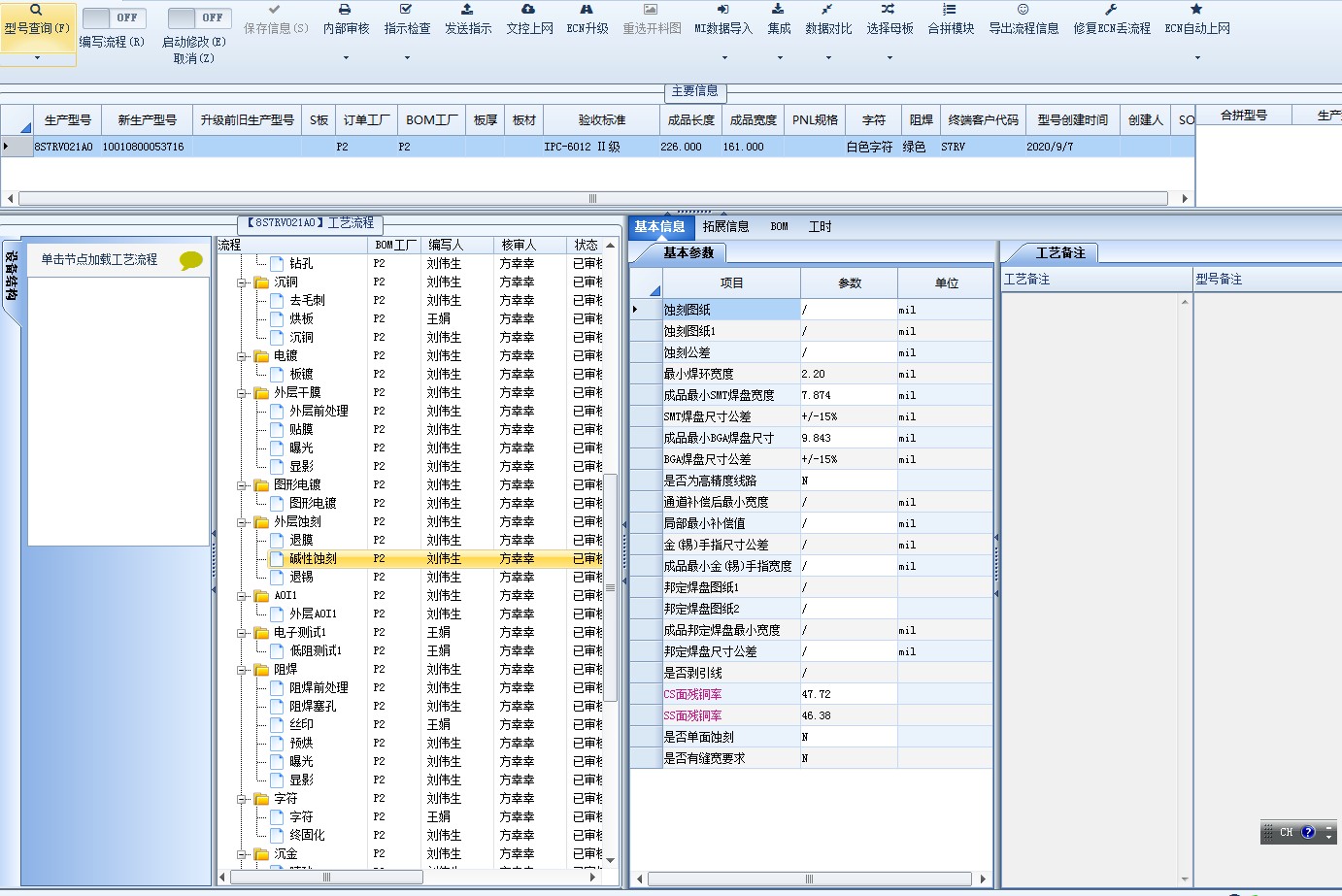This screenshot has width=1342, height=896.
Task: Click the 沉铜 folder icon
Action: point(261,282)
